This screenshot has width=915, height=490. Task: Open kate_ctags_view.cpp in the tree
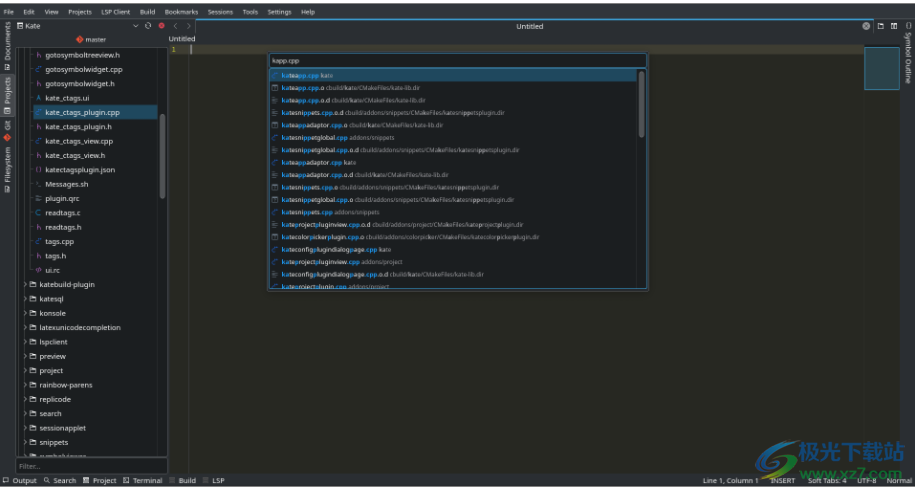pyautogui.click(x=79, y=141)
